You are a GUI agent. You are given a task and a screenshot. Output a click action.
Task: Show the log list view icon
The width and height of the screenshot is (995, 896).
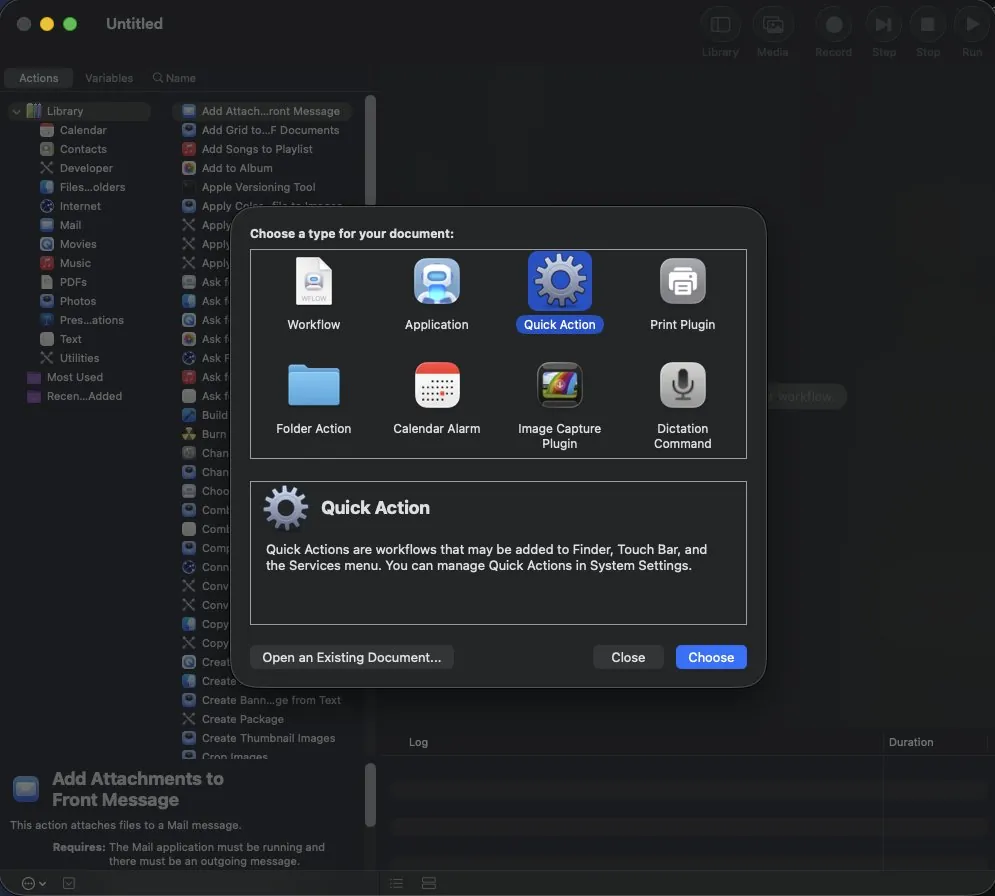point(397,883)
